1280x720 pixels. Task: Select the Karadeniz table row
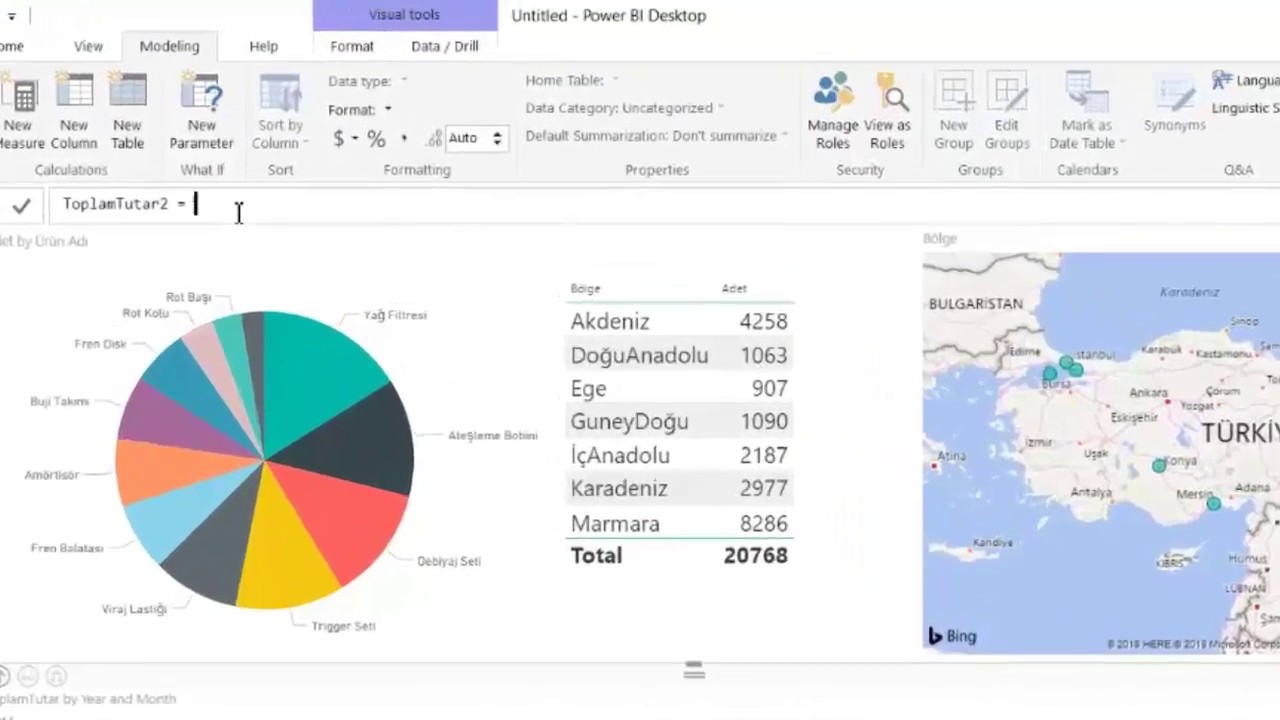tap(679, 488)
